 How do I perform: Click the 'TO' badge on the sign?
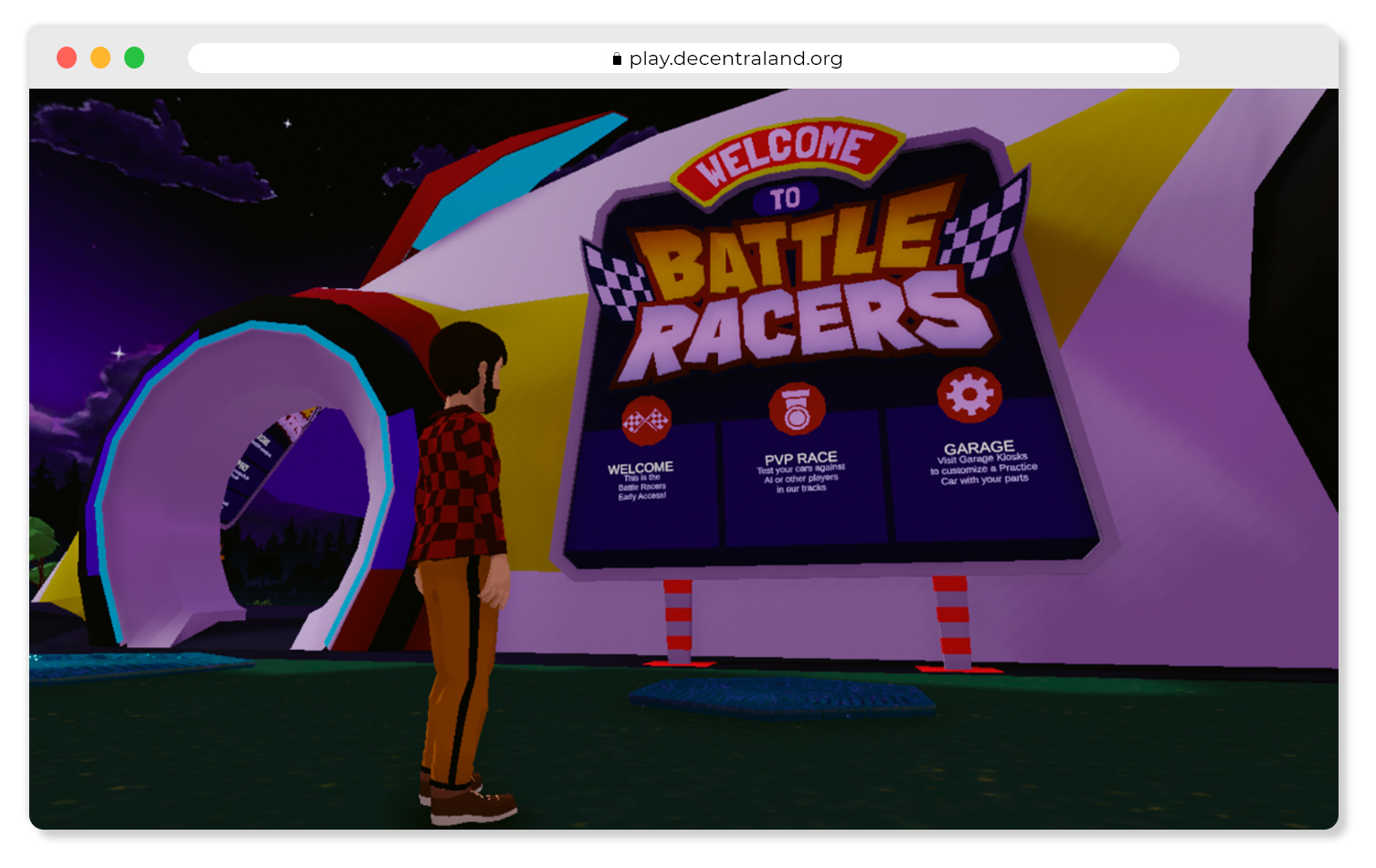785,198
